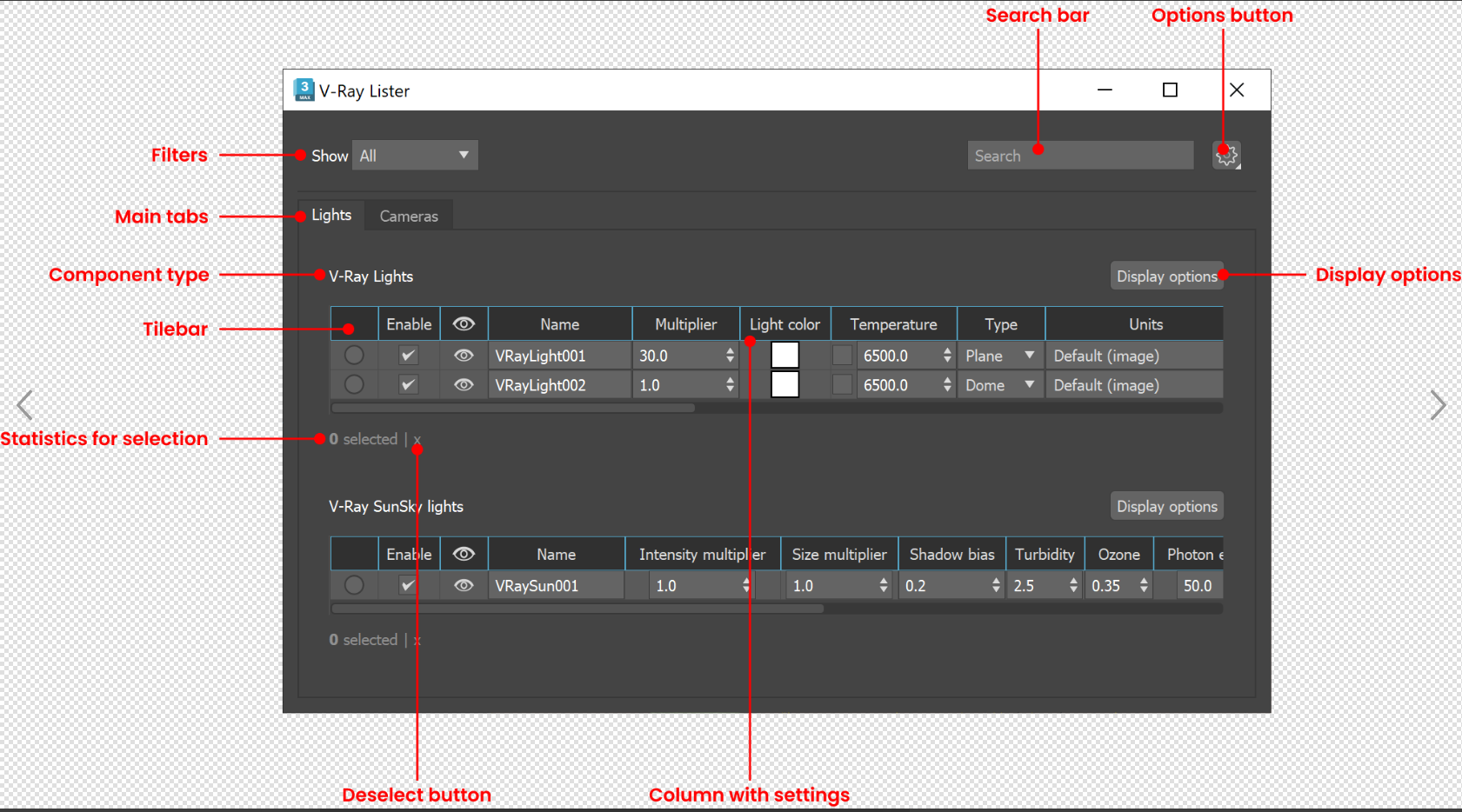Click horizontal scrollbar under V-Ray Lights table
The image size is (1462, 812).
pyautogui.click(x=513, y=408)
